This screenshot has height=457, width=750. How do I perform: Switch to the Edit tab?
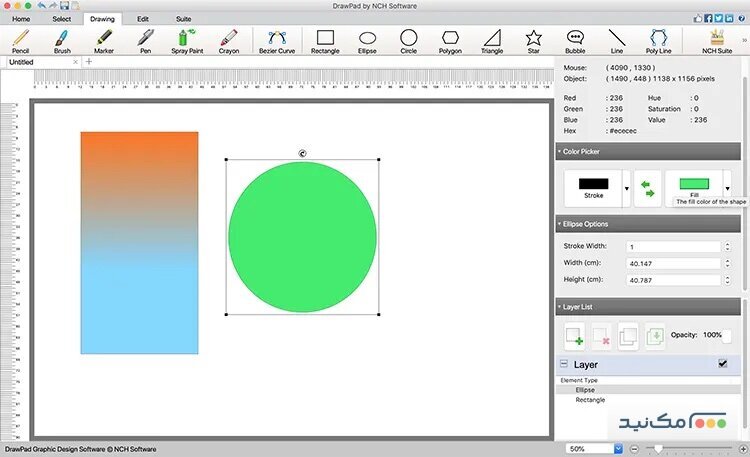coord(143,19)
